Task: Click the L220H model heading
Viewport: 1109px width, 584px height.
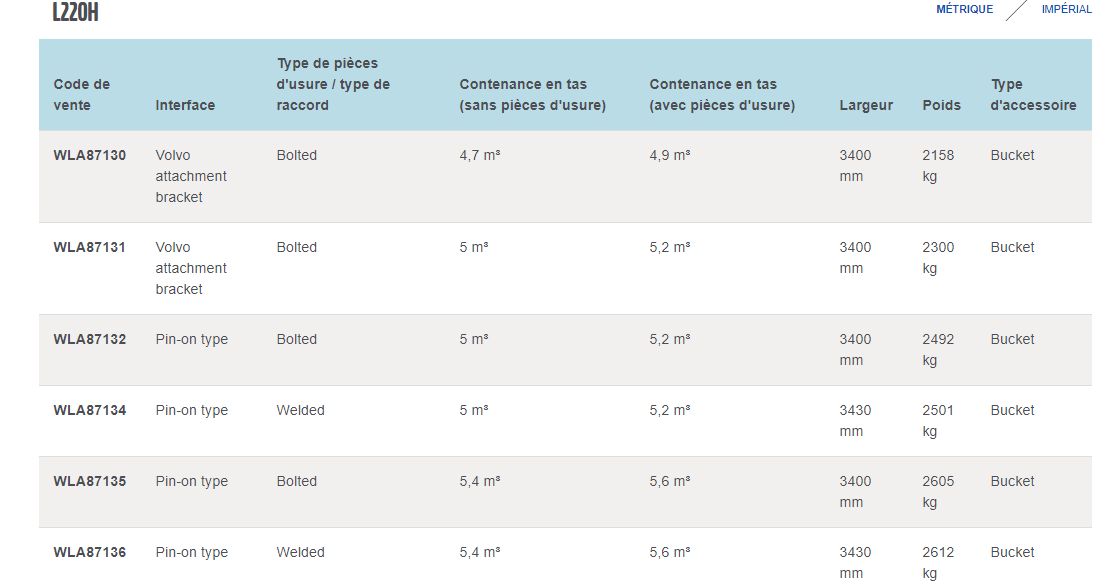Action: point(75,13)
